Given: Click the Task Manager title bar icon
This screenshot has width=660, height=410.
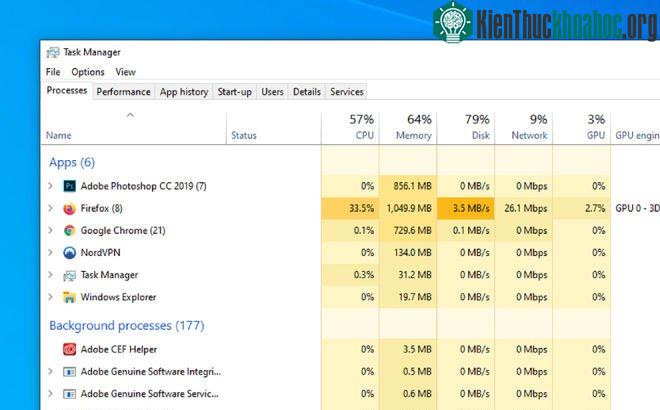Looking at the screenshot, I should click(53, 52).
